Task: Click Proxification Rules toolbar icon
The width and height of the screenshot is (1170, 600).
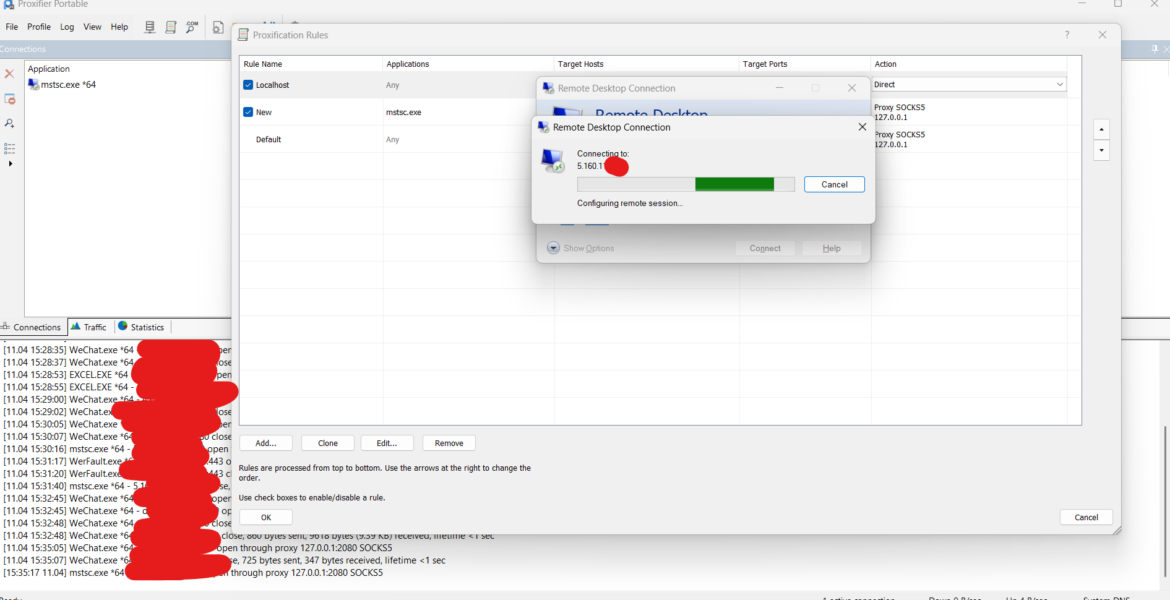Action: click(171, 27)
